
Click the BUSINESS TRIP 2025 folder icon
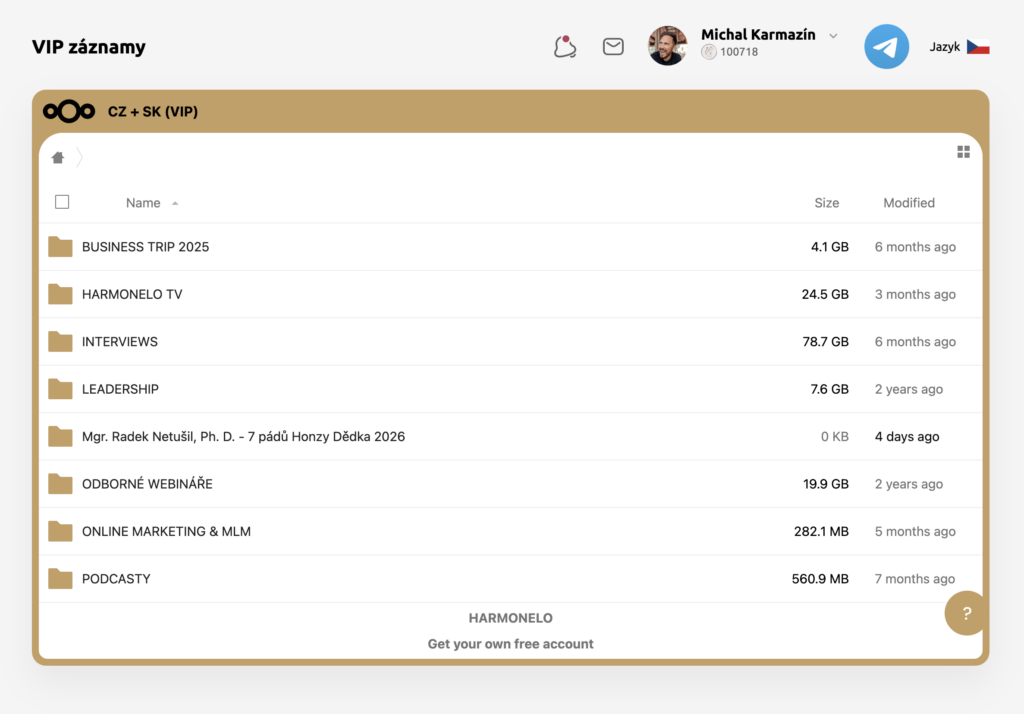coord(61,247)
